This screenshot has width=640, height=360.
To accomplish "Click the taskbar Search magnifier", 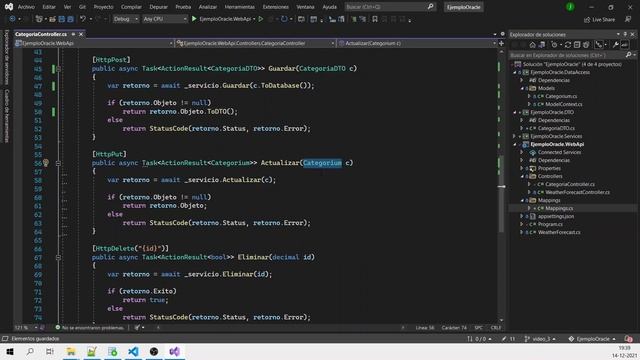I will (30, 351).
